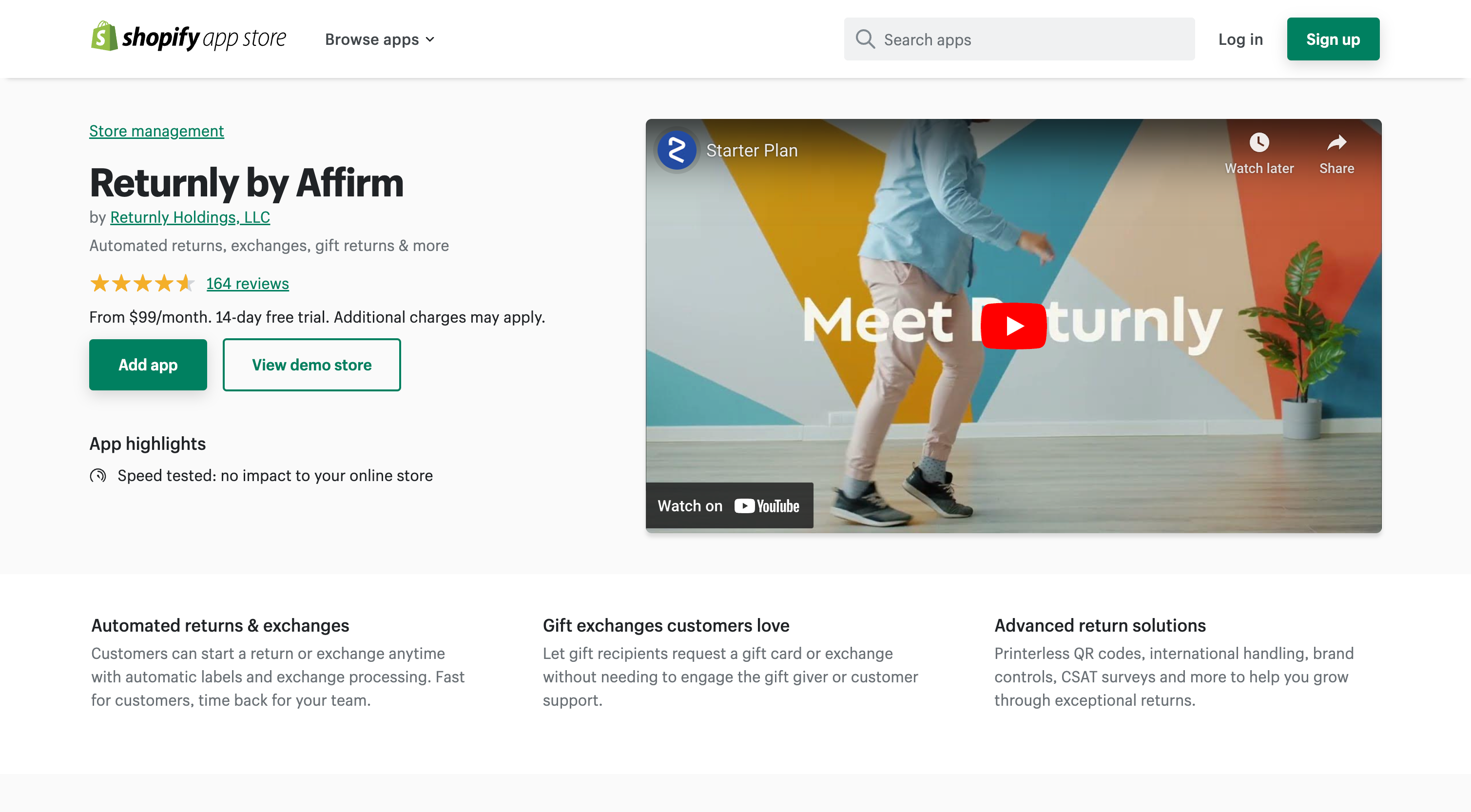Select the Store management menu link
1471x812 pixels.
[x=156, y=130]
